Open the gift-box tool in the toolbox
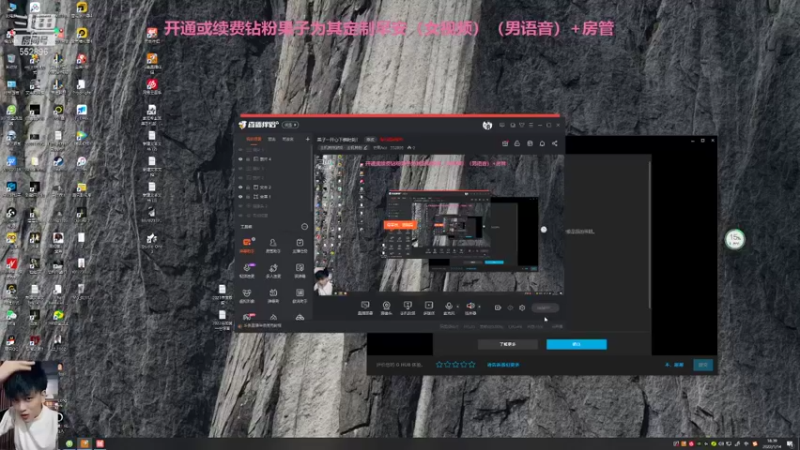 coord(273,295)
